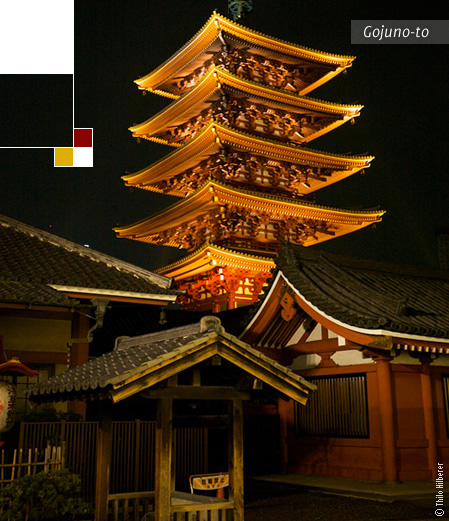449x521 pixels.
Task: Select the dark red color square
Action: coord(83,138)
